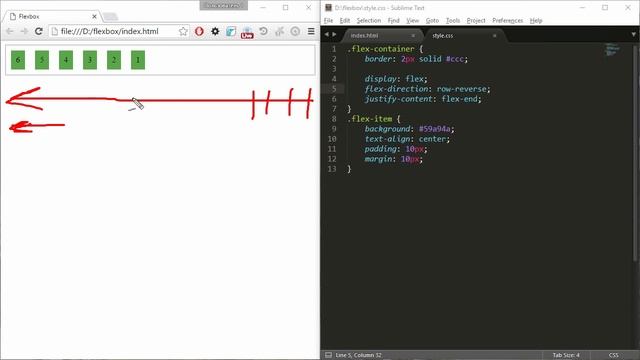Click line number 13 in the gutter

tap(332, 169)
